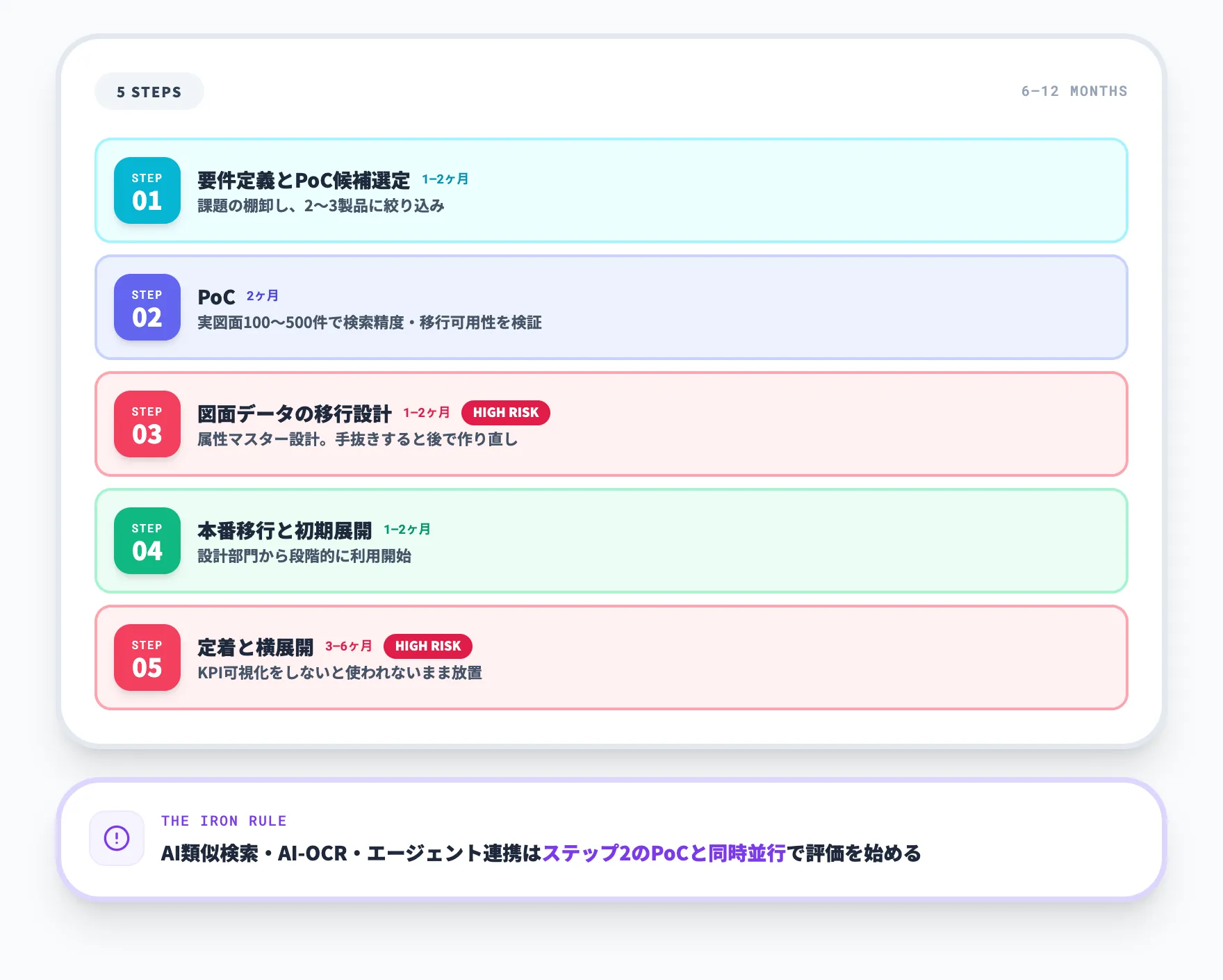Click the STEP 02 purple badge
The height and width of the screenshot is (980, 1223).
click(x=147, y=309)
